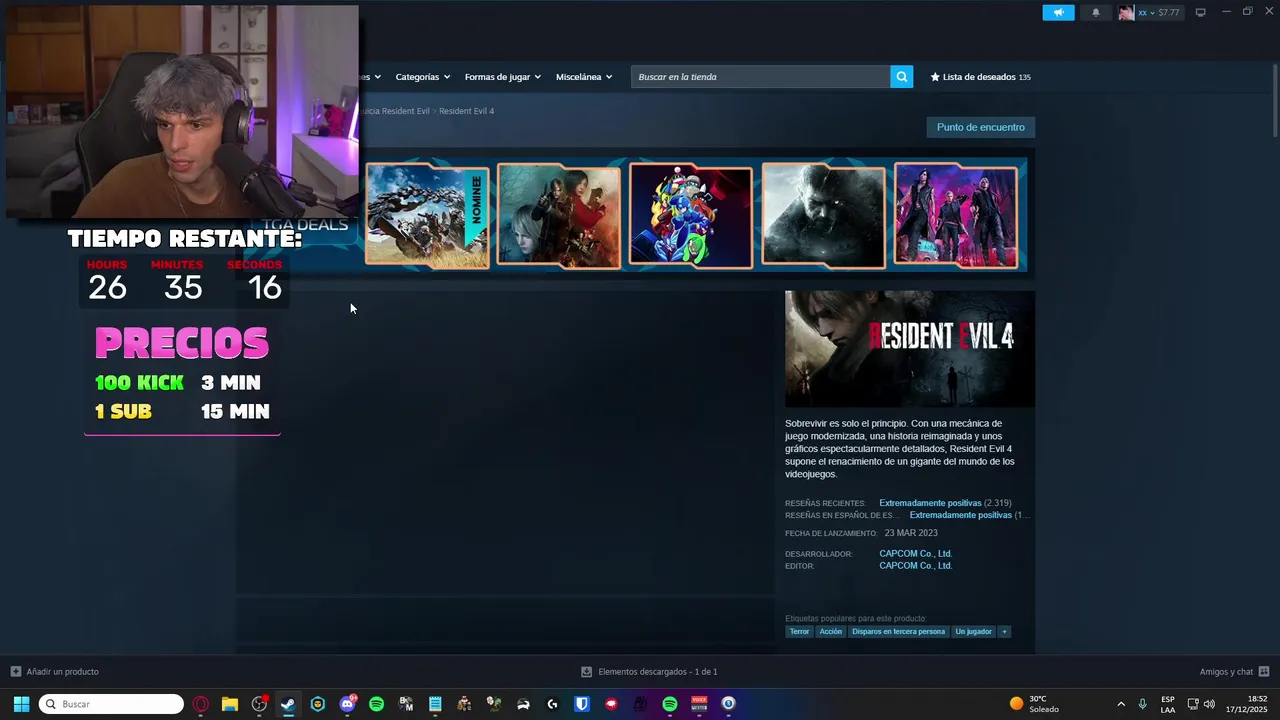This screenshot has width=1280, height=720.
Task: Click the account avatar picture
Action: (1126, 12)
